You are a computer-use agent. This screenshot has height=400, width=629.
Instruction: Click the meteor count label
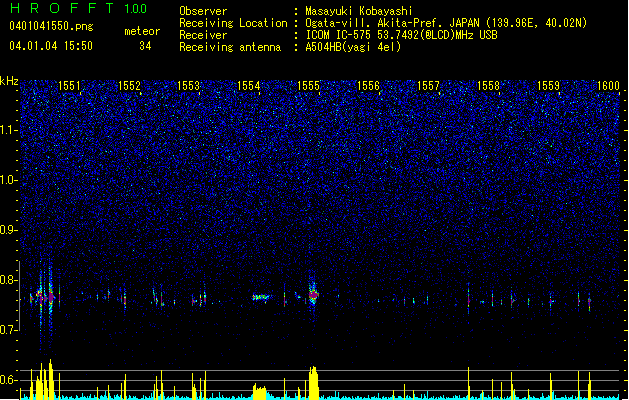coord(142,31)
